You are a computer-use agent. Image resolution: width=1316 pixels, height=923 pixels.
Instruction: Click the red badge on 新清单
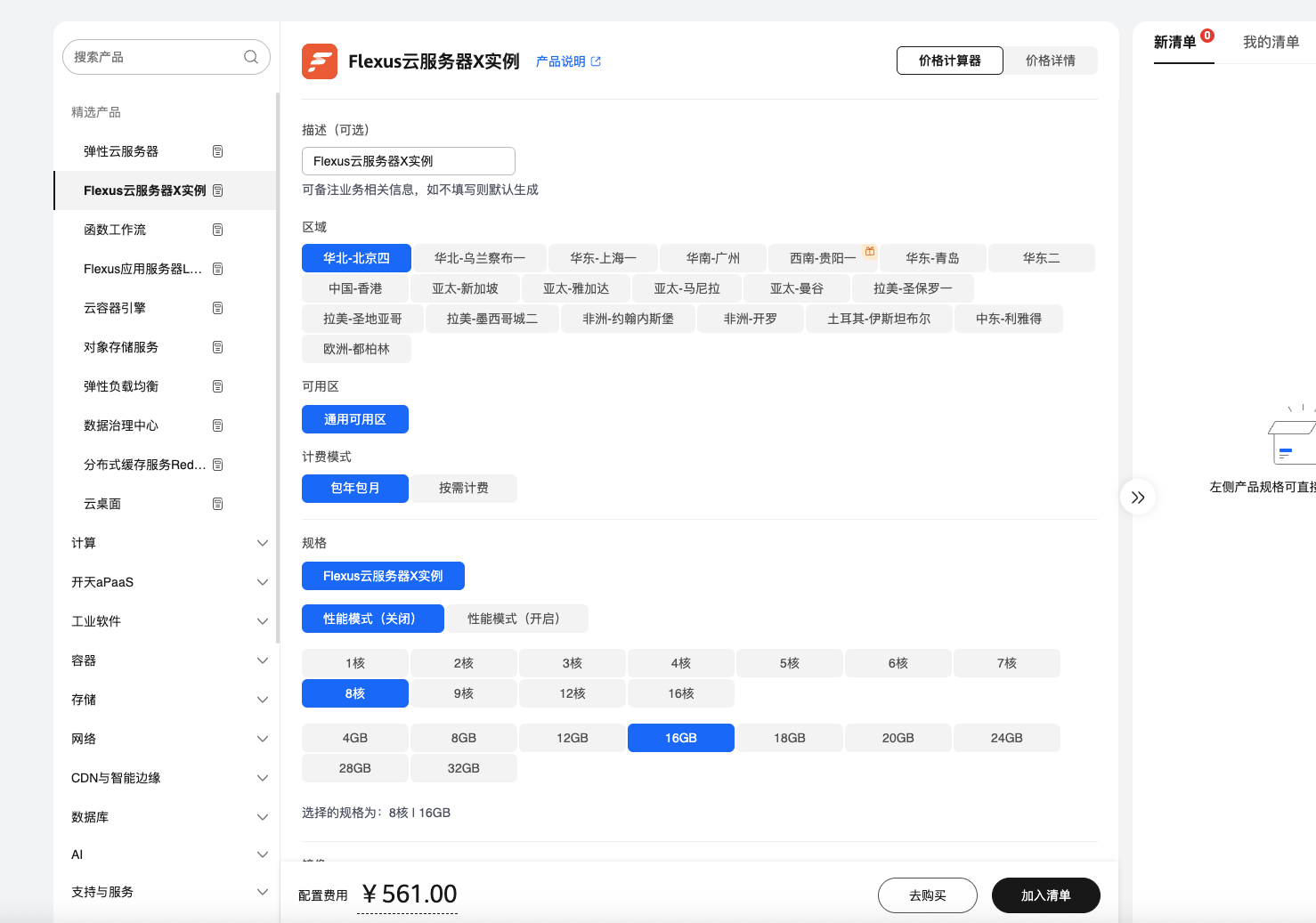pos(1207,36)
